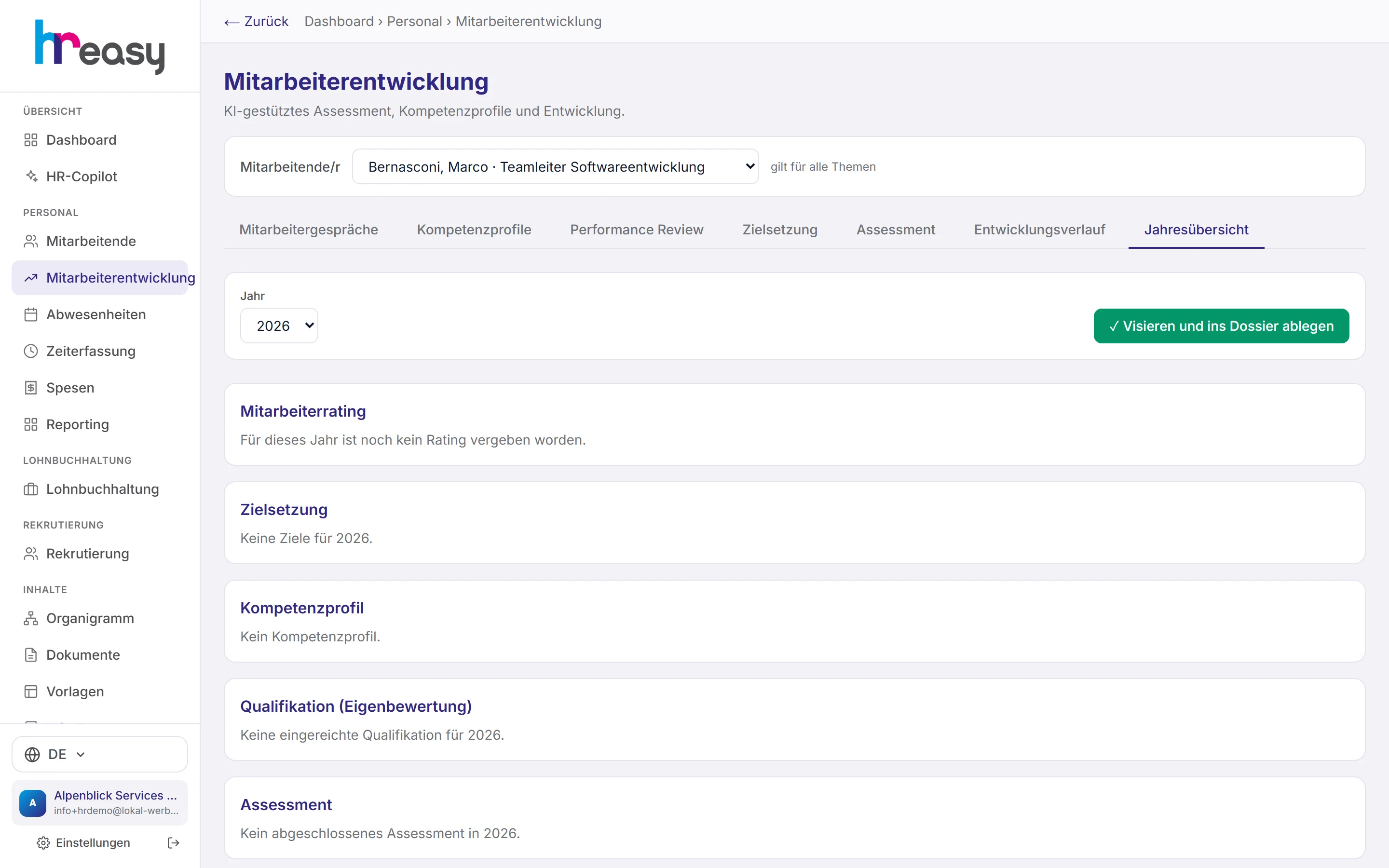Open Mitarbeitende in sidebar
Viewport: 1389px width, 868px height.
pos(100,241)
